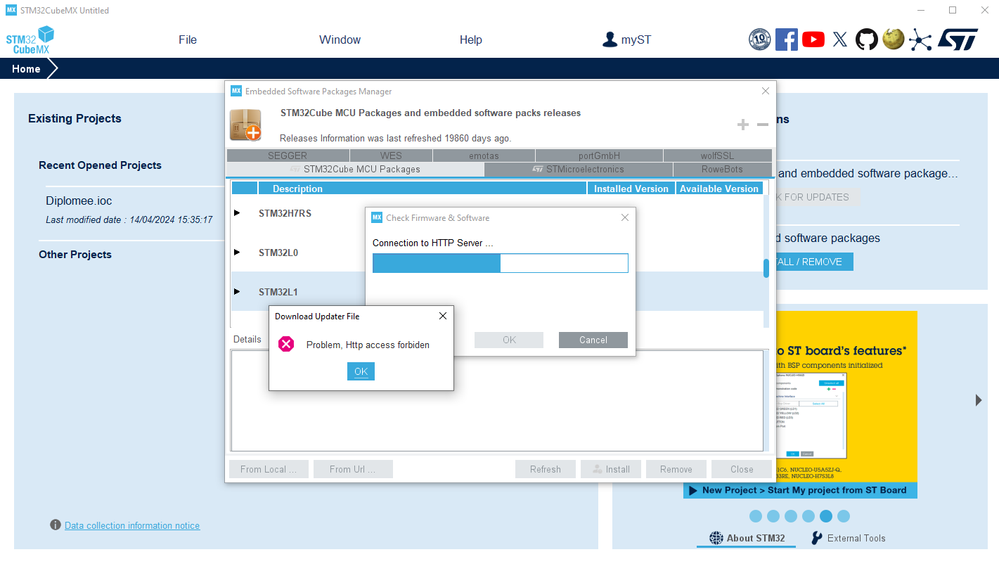The image size is (999, 562).
Task: Select the last carousel dot
Action: [844, 516]
